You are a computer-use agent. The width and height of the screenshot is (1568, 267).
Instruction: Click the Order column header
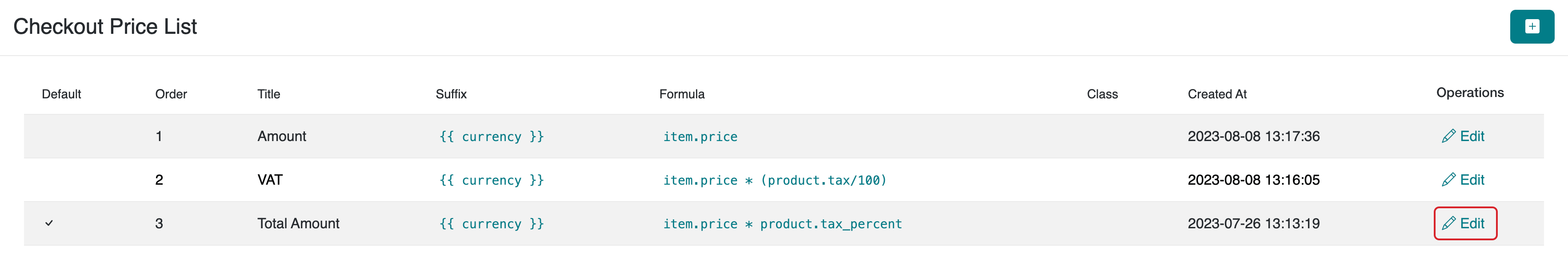pyautogui.click(x=171, y=94)
